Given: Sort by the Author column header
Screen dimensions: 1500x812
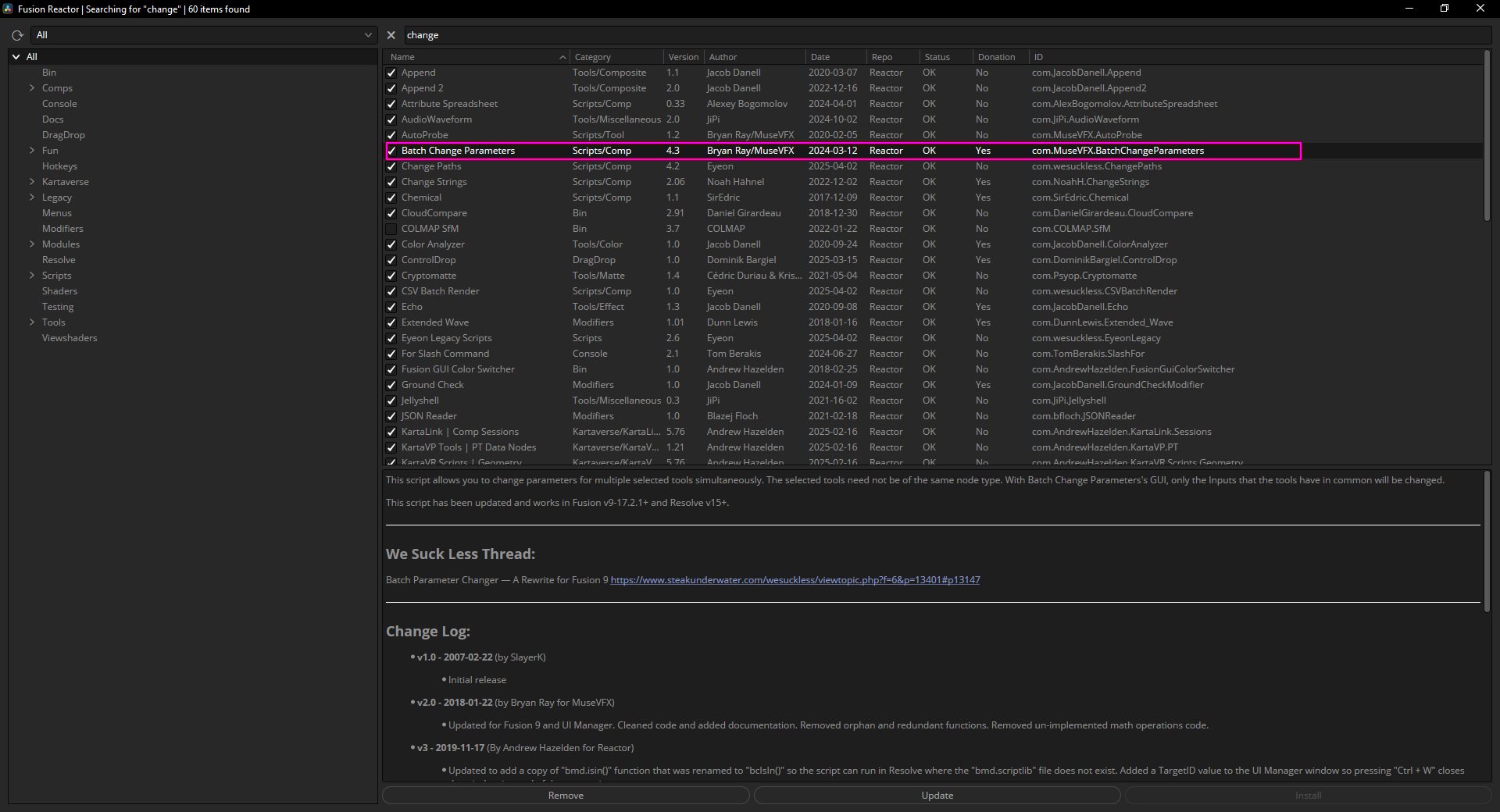Looking at the screenshot, I should (755, 57).
